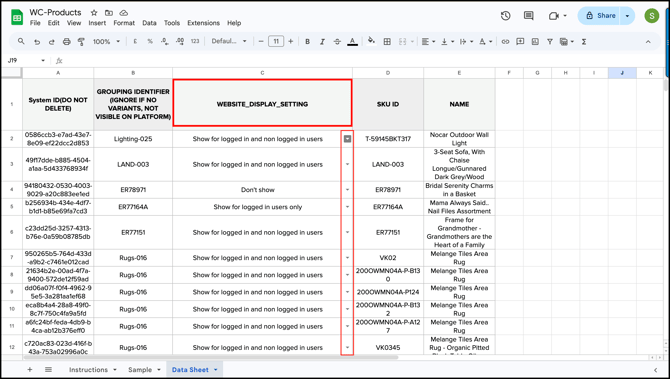Select the paint format tool

coord(81,41)
